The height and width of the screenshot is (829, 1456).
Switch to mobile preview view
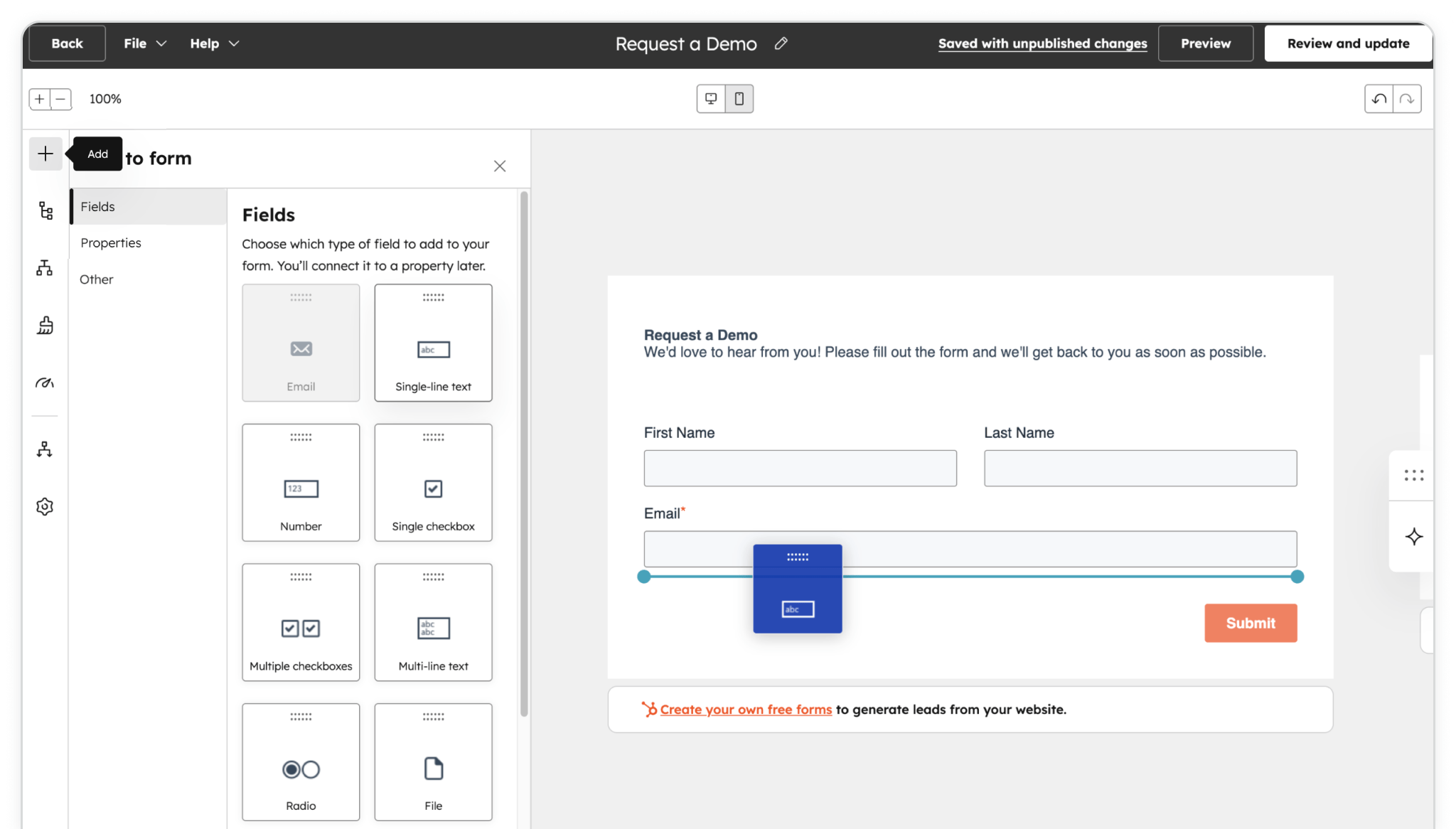[x=739, y=99]
